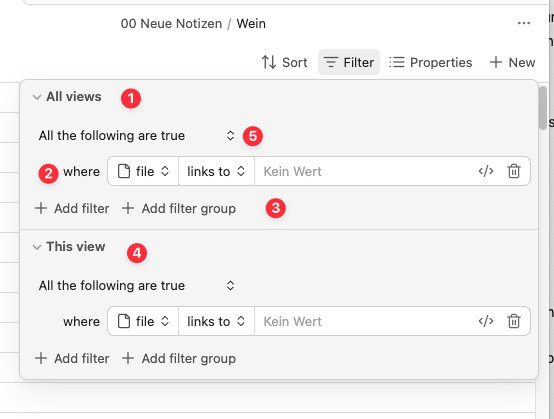Click the Kein Wert field in All views

click(364, 171)
